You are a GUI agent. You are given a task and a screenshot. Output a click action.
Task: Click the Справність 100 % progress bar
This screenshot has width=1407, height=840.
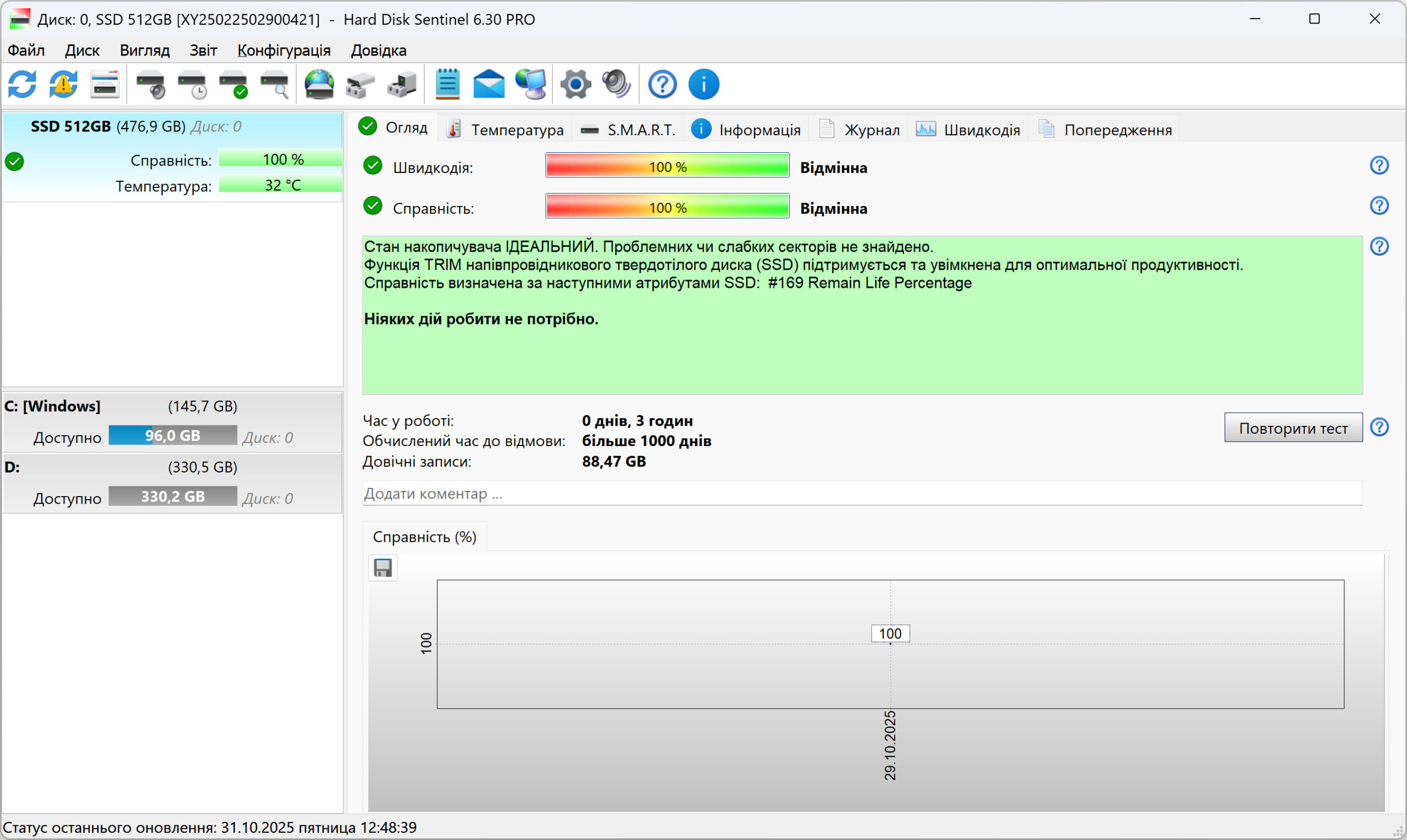tap(667, 206)
